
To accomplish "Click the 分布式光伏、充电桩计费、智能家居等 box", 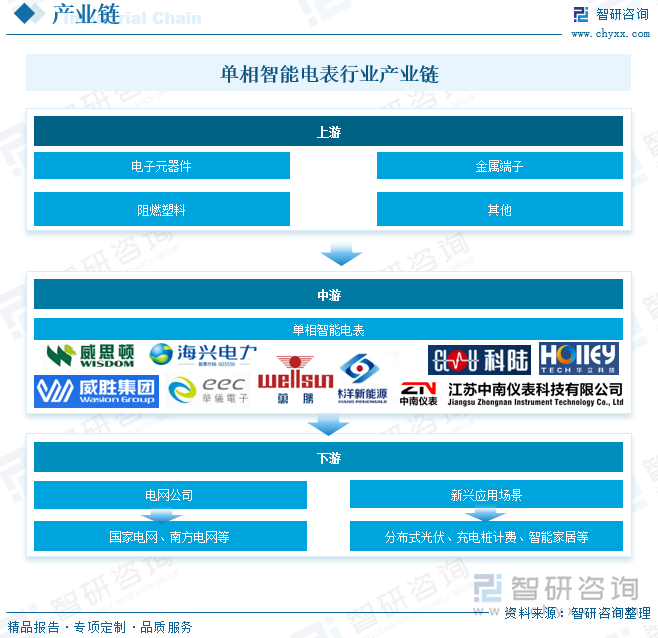I will (x=486, y=536).
